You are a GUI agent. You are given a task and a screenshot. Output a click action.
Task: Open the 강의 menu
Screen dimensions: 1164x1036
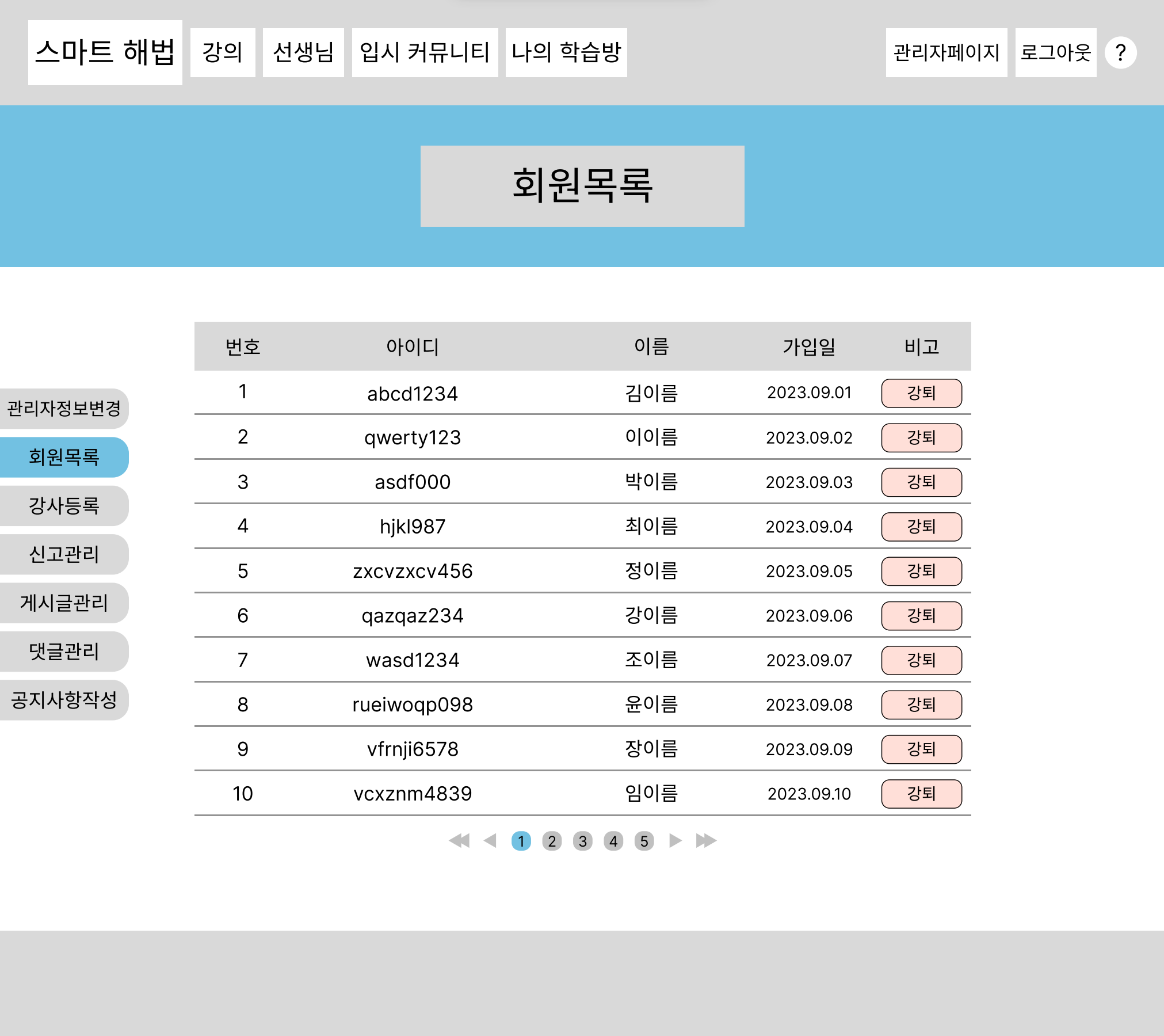[223, 52]
